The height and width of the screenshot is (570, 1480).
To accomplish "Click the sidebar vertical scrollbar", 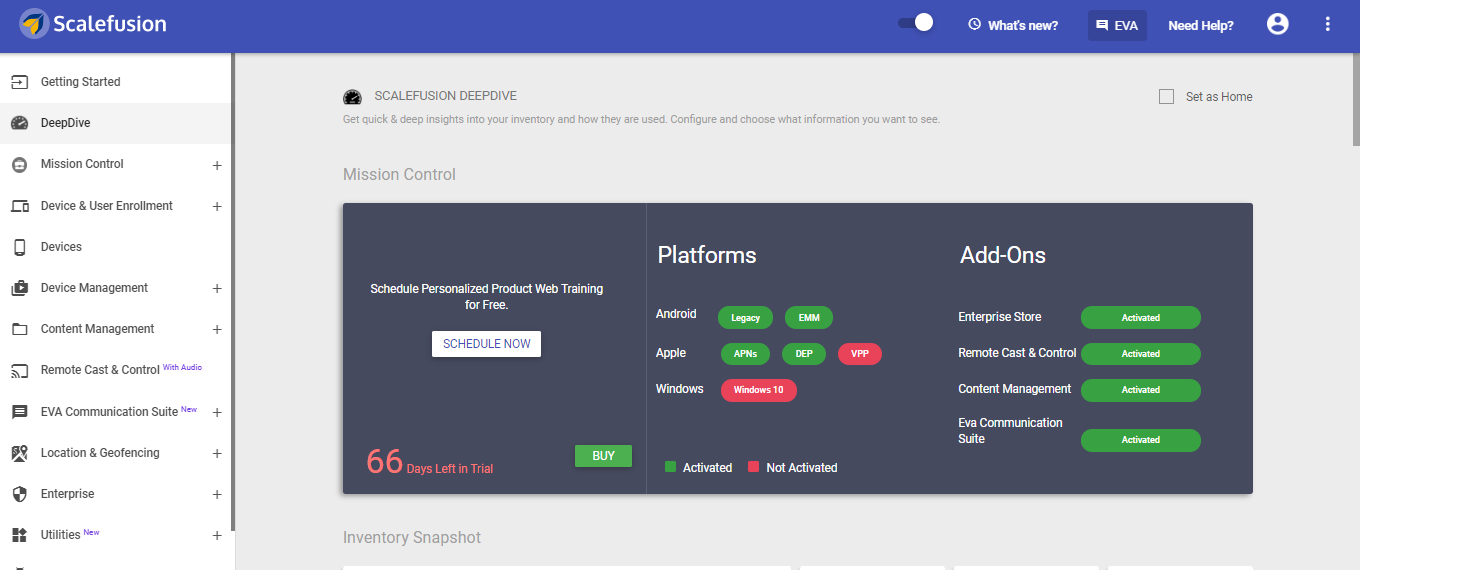I will [233, 292].
